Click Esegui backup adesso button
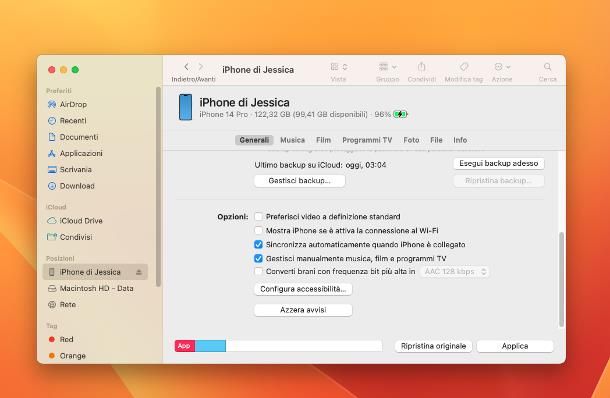 499,163
